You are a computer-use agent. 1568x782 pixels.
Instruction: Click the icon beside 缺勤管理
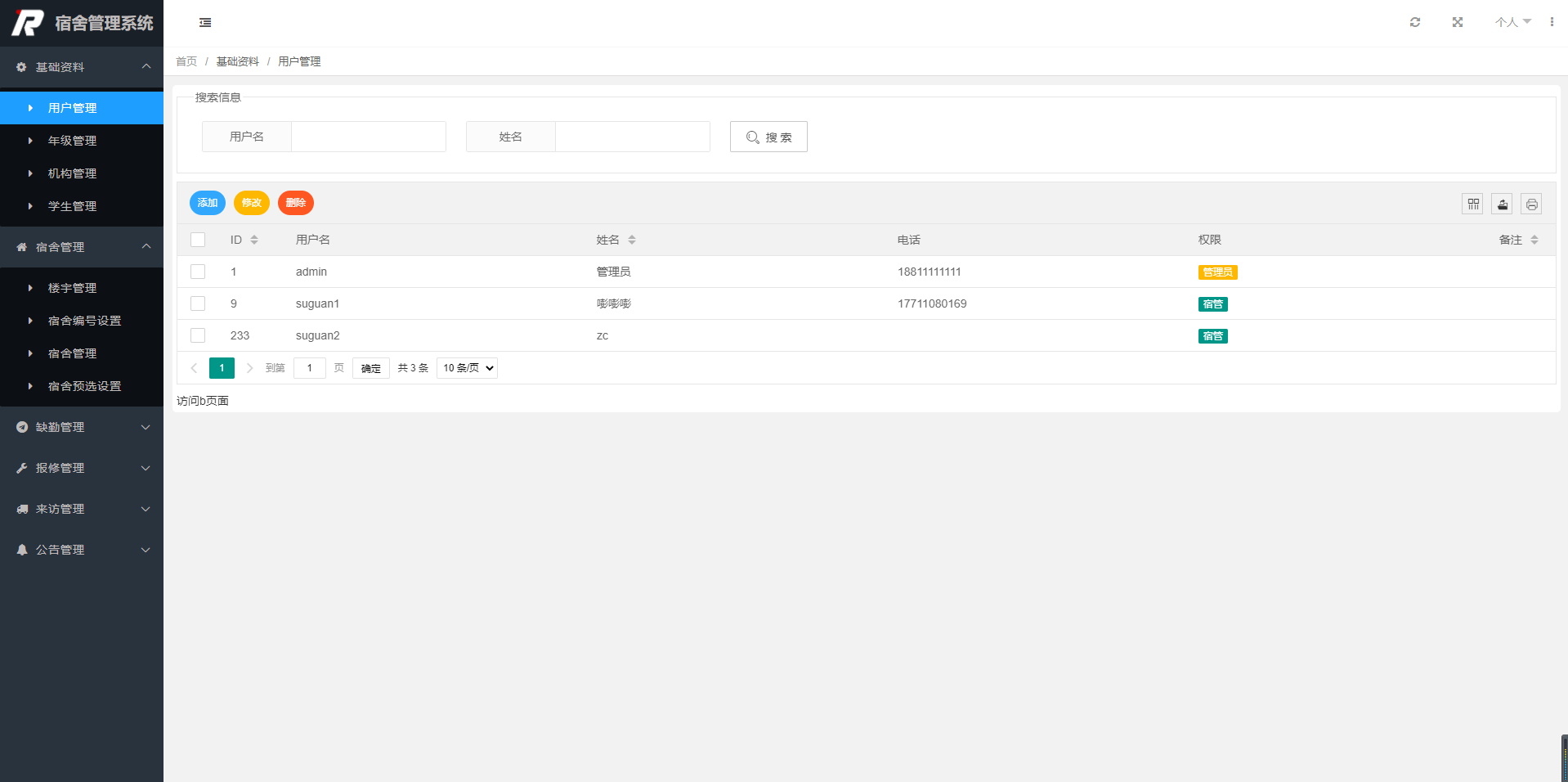click(22, 427)
